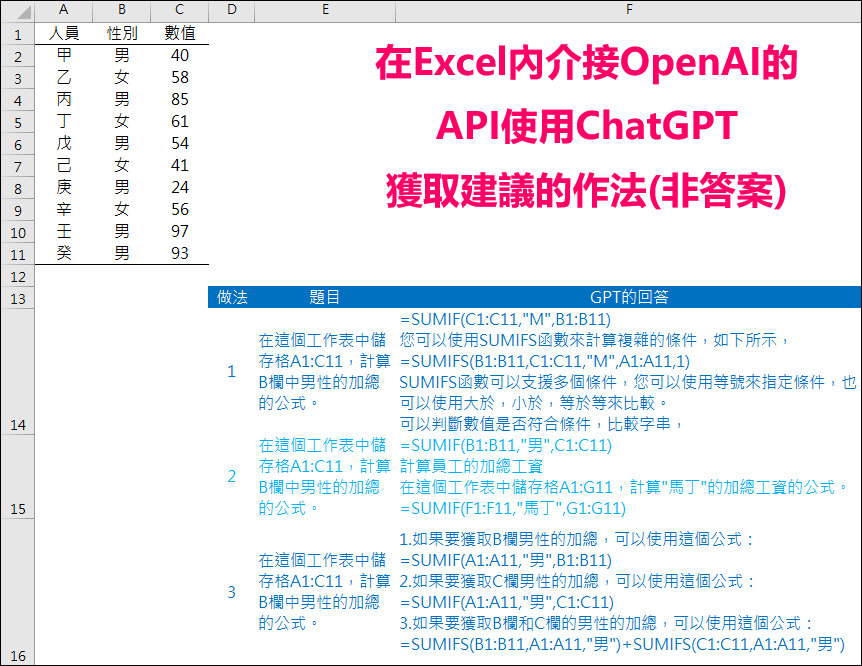
Task: Select cell containing 丙
Action: (x=64, y=100)
